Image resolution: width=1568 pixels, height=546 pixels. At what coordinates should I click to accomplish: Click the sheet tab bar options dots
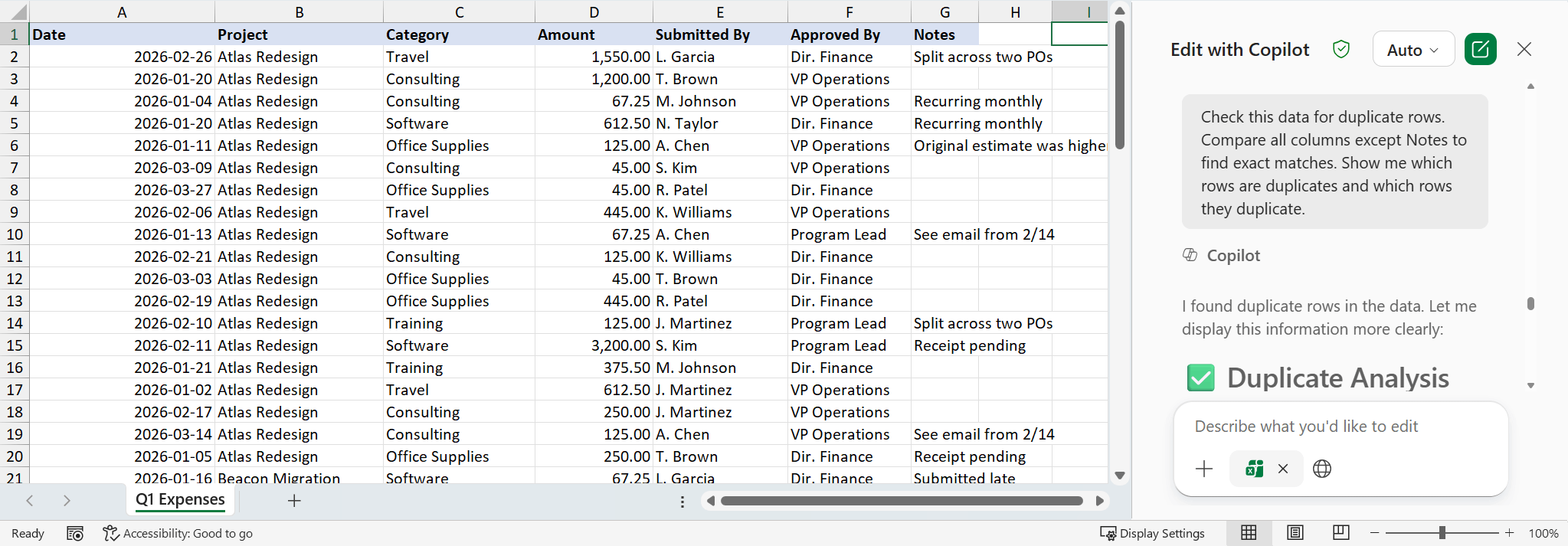pos(683,502)
